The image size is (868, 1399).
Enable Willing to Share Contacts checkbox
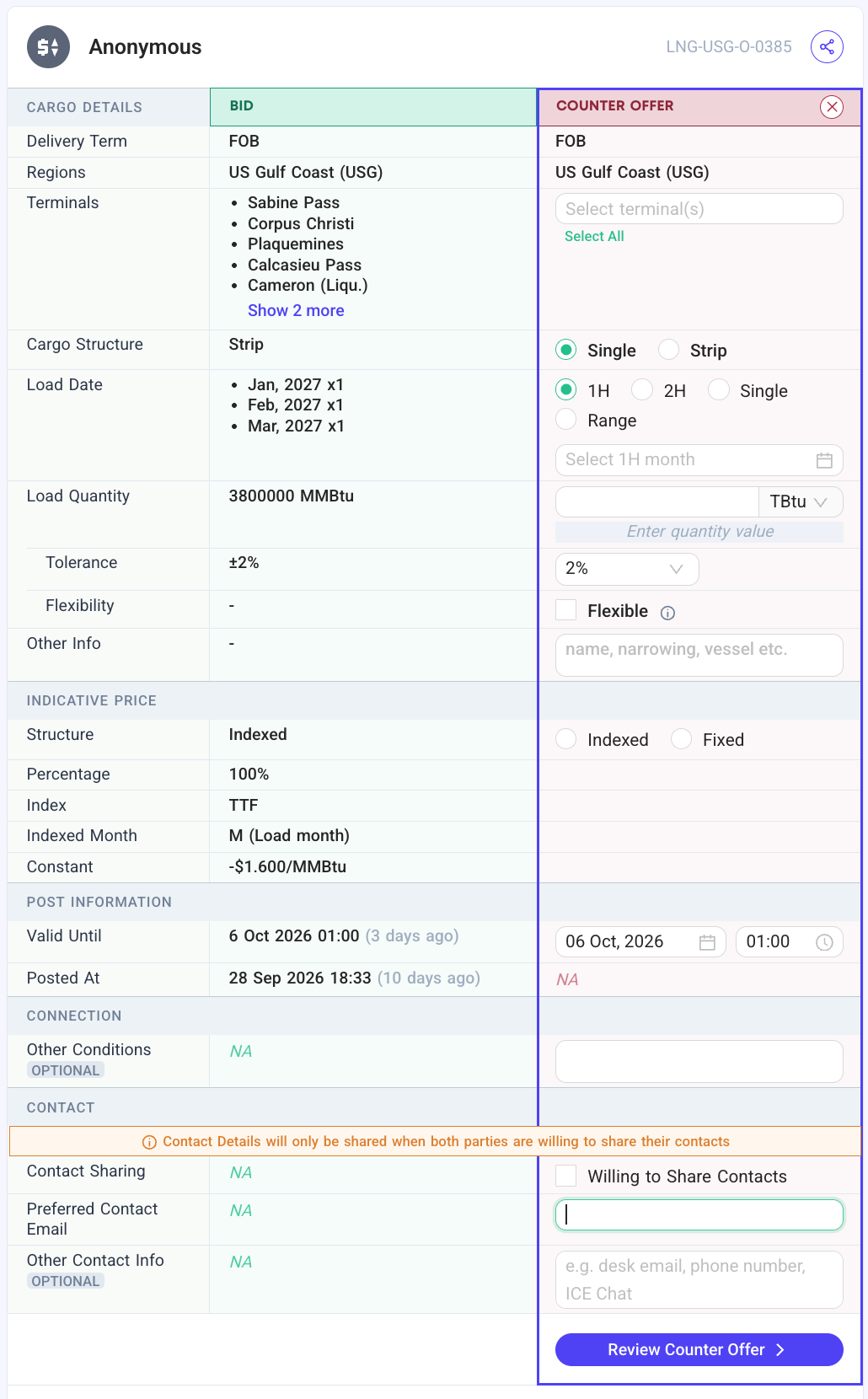(566, 1176)
